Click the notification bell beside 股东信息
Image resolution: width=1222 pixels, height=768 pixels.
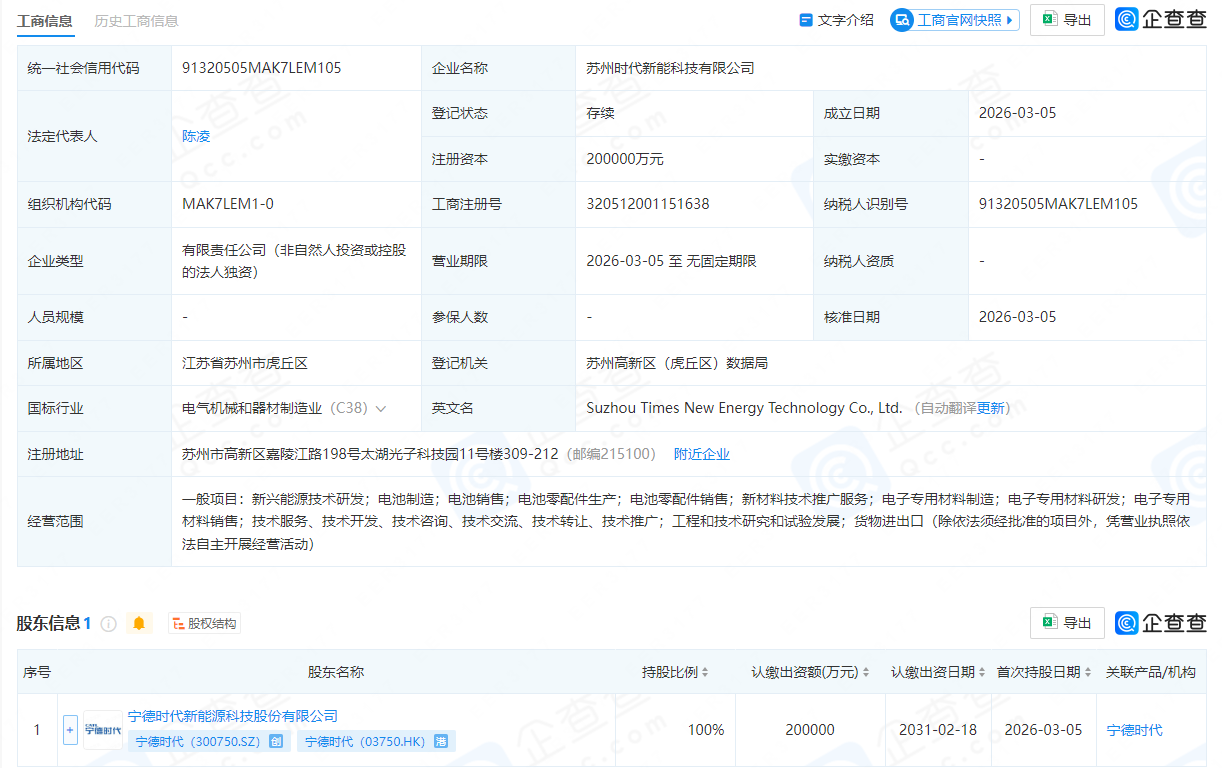[140, 622]
